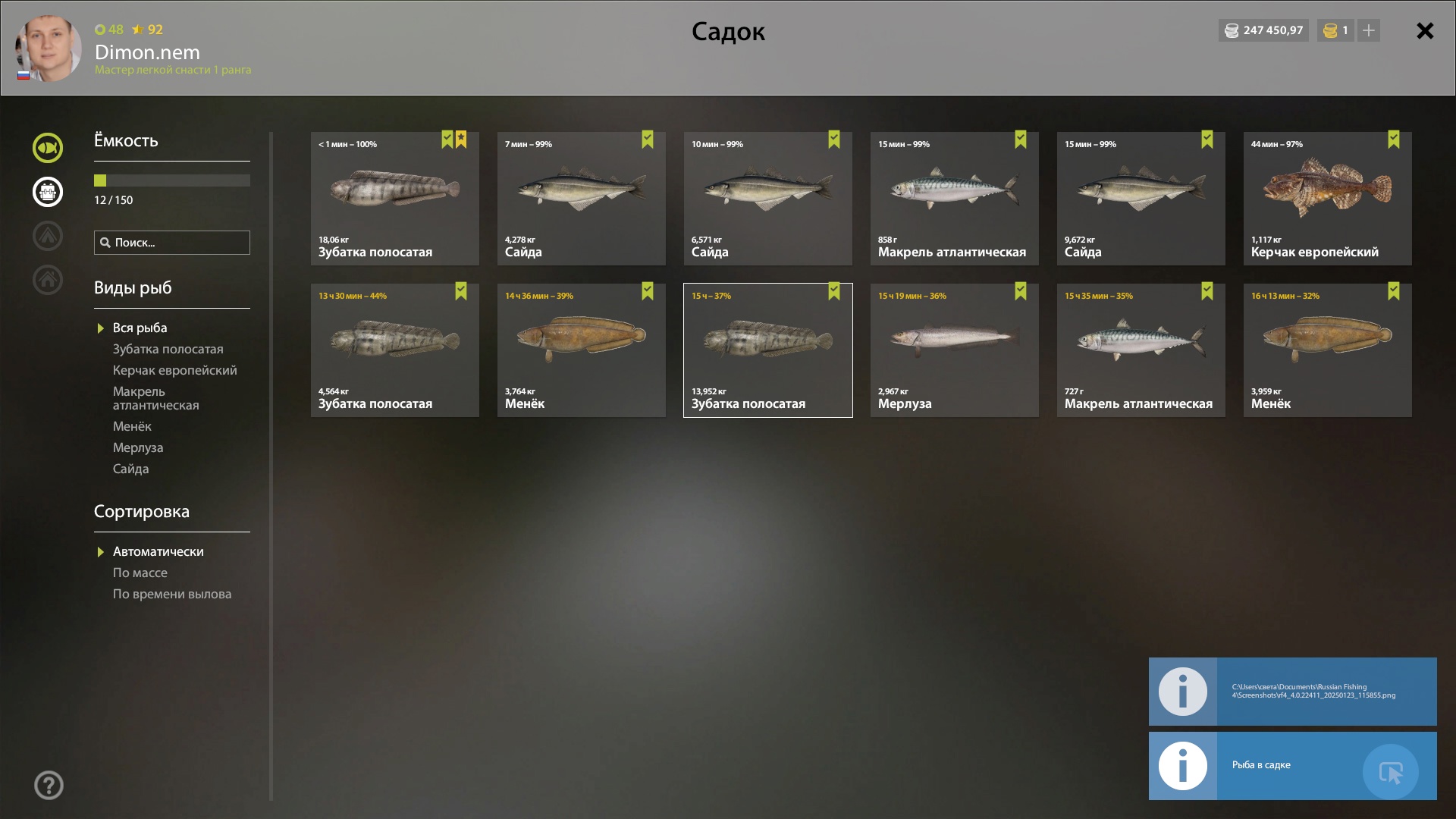Open the fish keepnet sidebar icon
The width and height of the screenshot is (1456, 819).
click(48, 148)
